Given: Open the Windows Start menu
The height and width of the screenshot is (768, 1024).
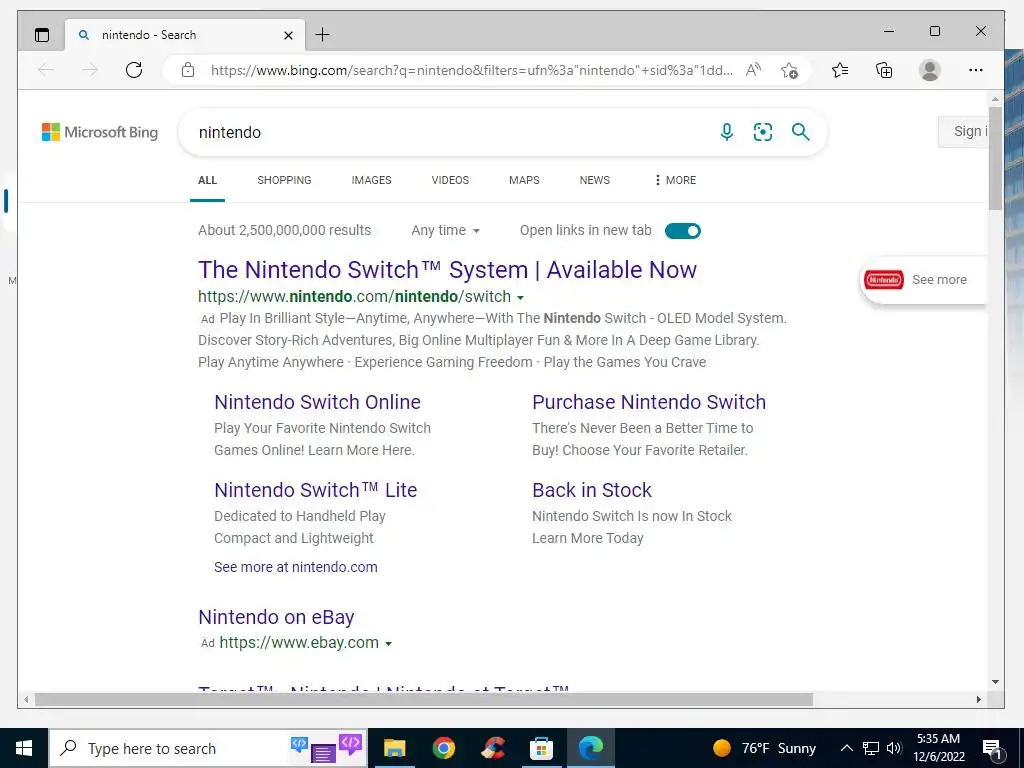Looking at the screenshot, I should (x=24, y=748).
